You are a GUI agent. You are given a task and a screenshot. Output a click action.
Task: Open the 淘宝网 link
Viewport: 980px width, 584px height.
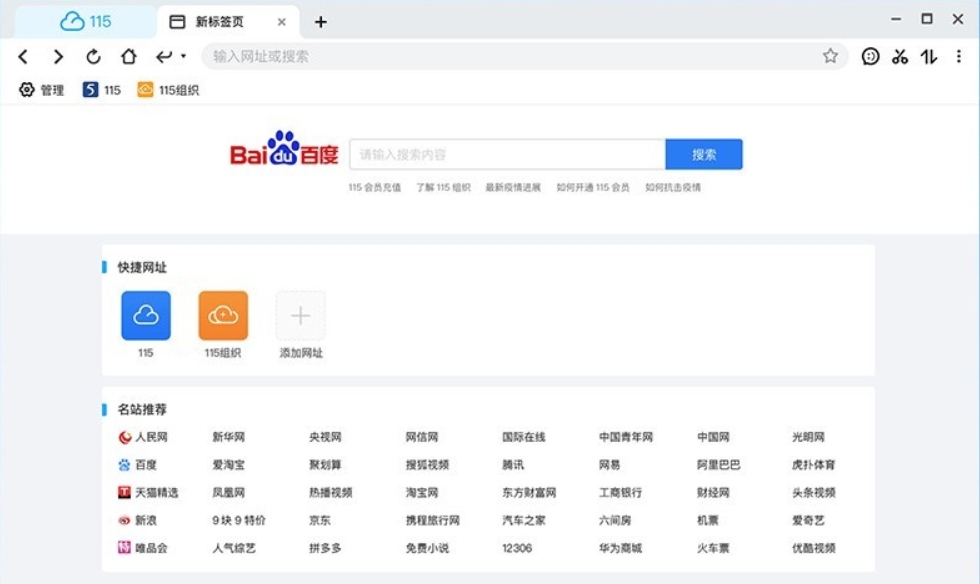tap(422, 493)
